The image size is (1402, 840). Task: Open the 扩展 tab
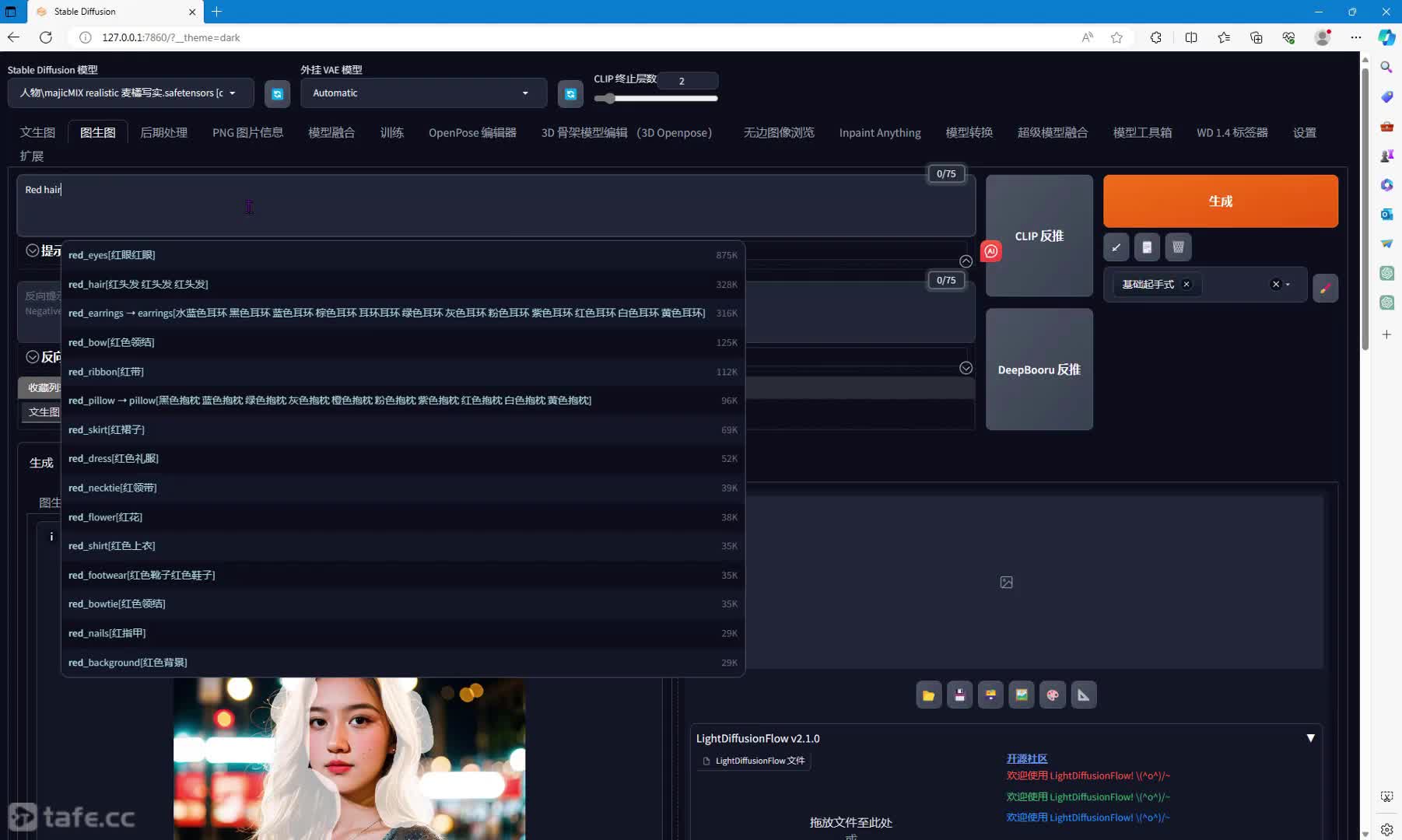click(32, 156)
